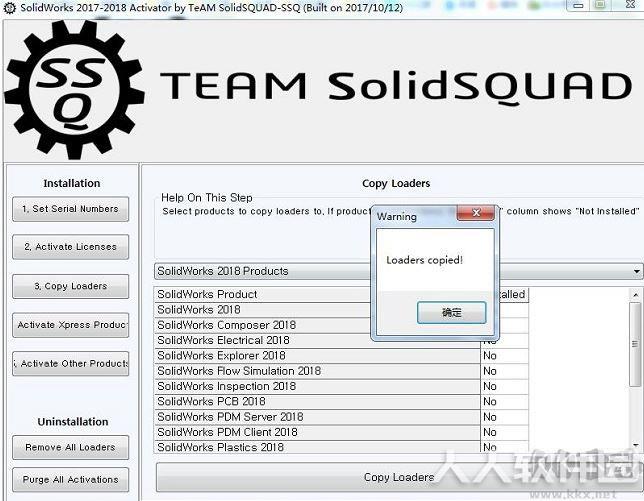Click Purge All Activations button

coord(70,480)
